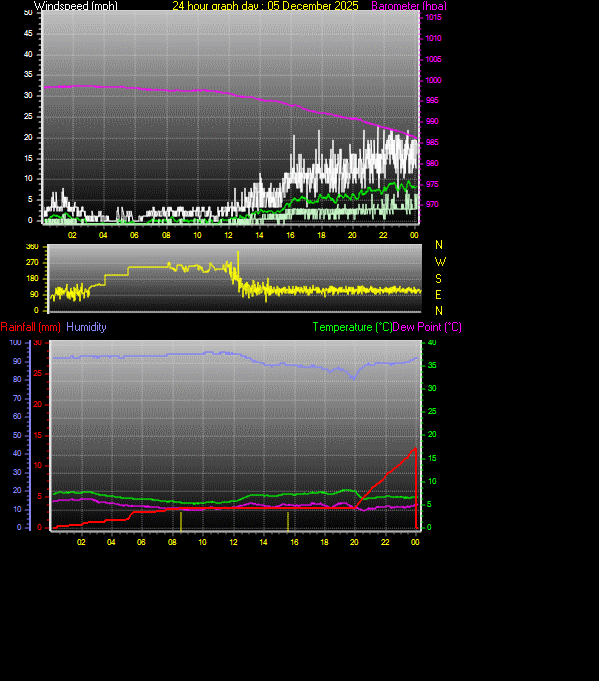Click the 1015 barometer scale value
This screenshot has height=681, width=599.
click(434, 17)
